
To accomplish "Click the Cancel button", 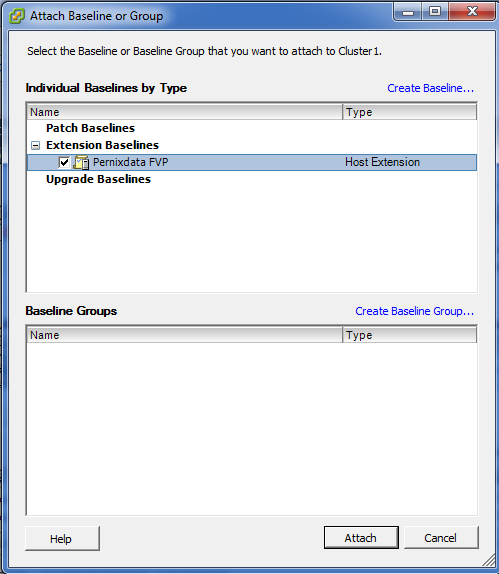I will (441, 538).
